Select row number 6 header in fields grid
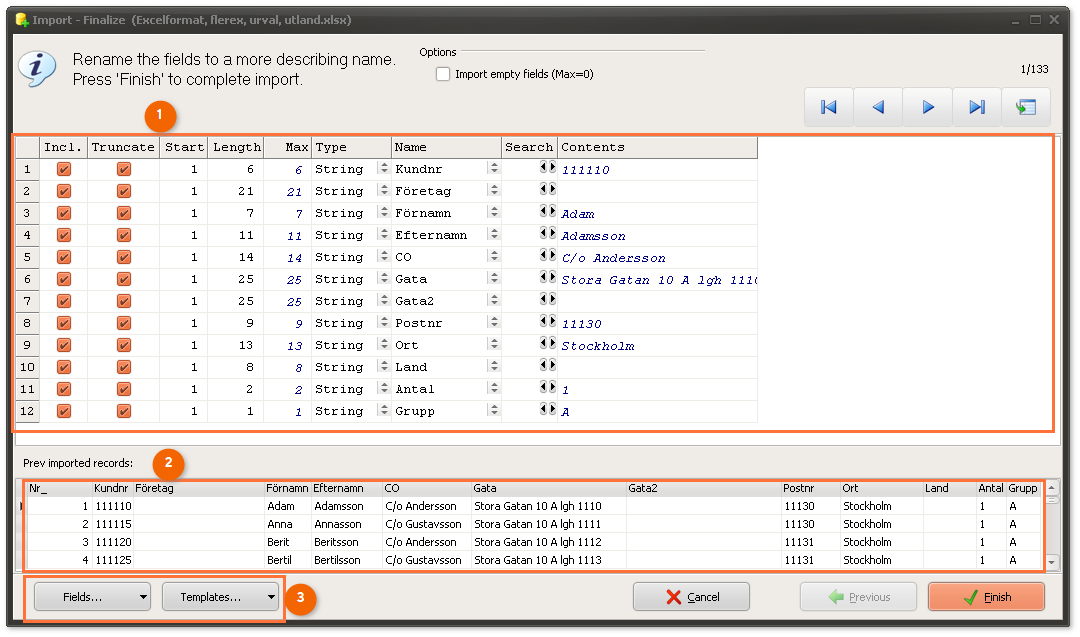 27,280
